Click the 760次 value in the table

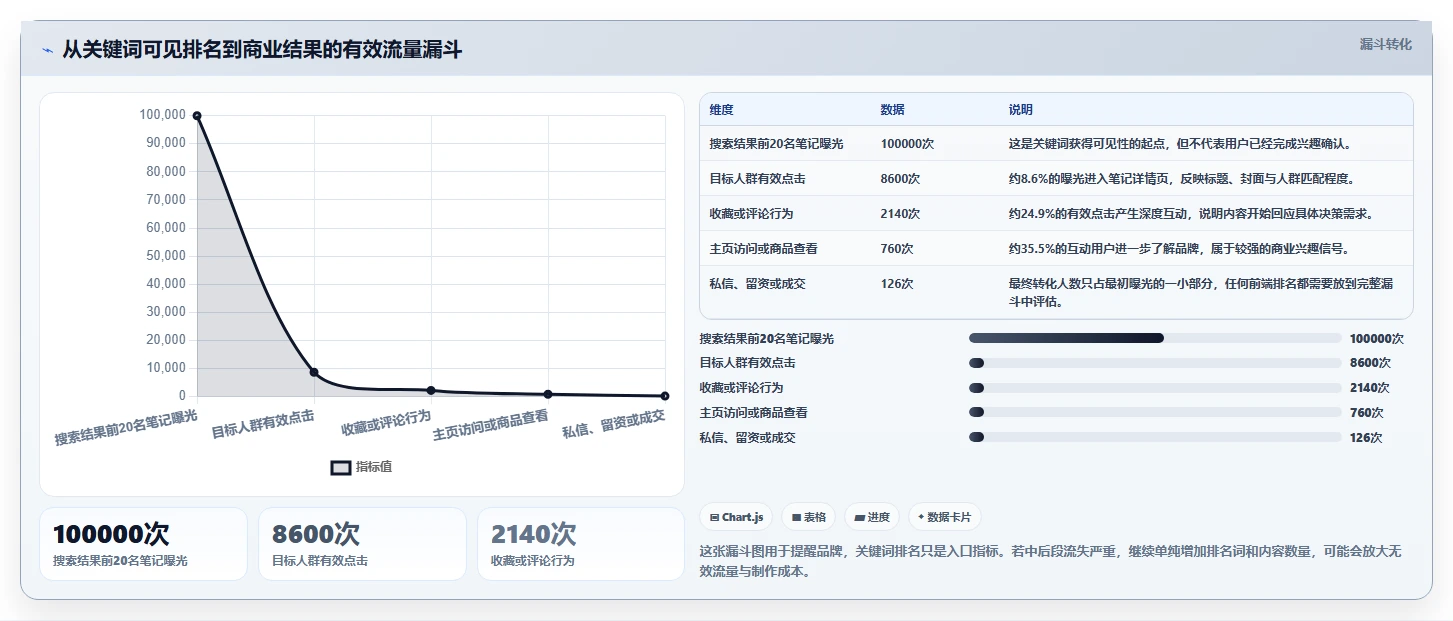(x=897, y=249)
